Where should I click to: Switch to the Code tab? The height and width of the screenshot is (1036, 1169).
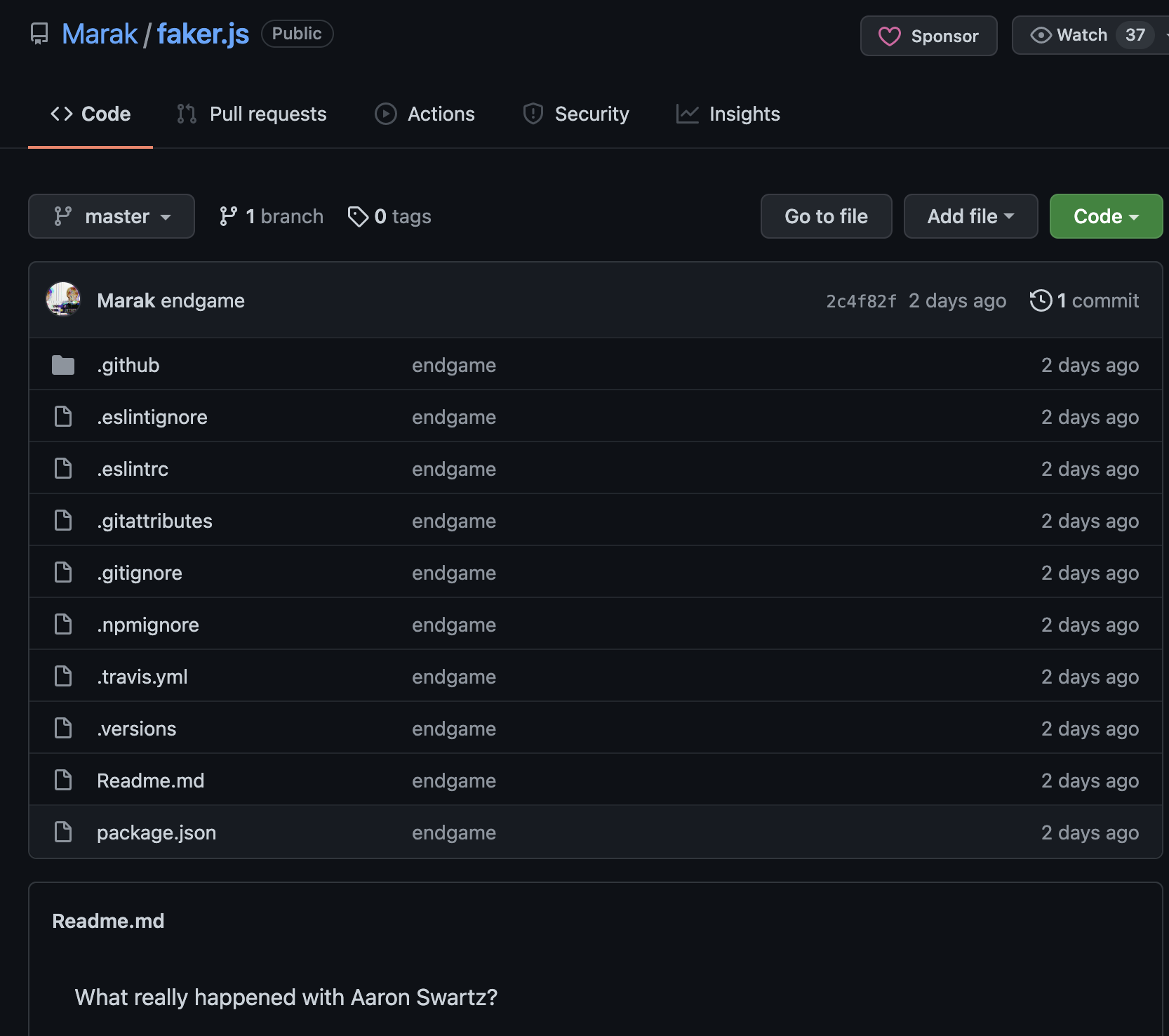click(x=91, y=114)
